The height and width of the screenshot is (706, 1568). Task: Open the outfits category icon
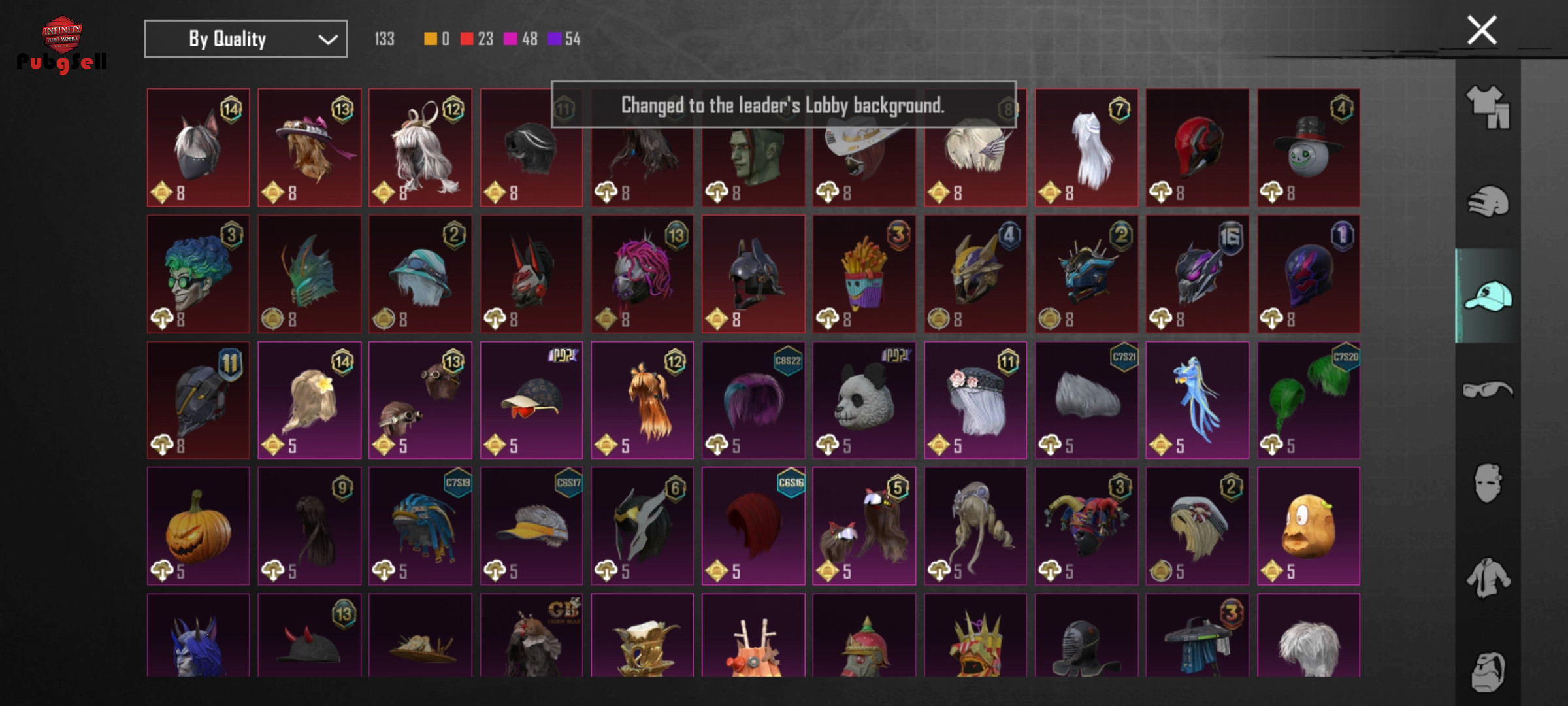[x=1488, y=107]
